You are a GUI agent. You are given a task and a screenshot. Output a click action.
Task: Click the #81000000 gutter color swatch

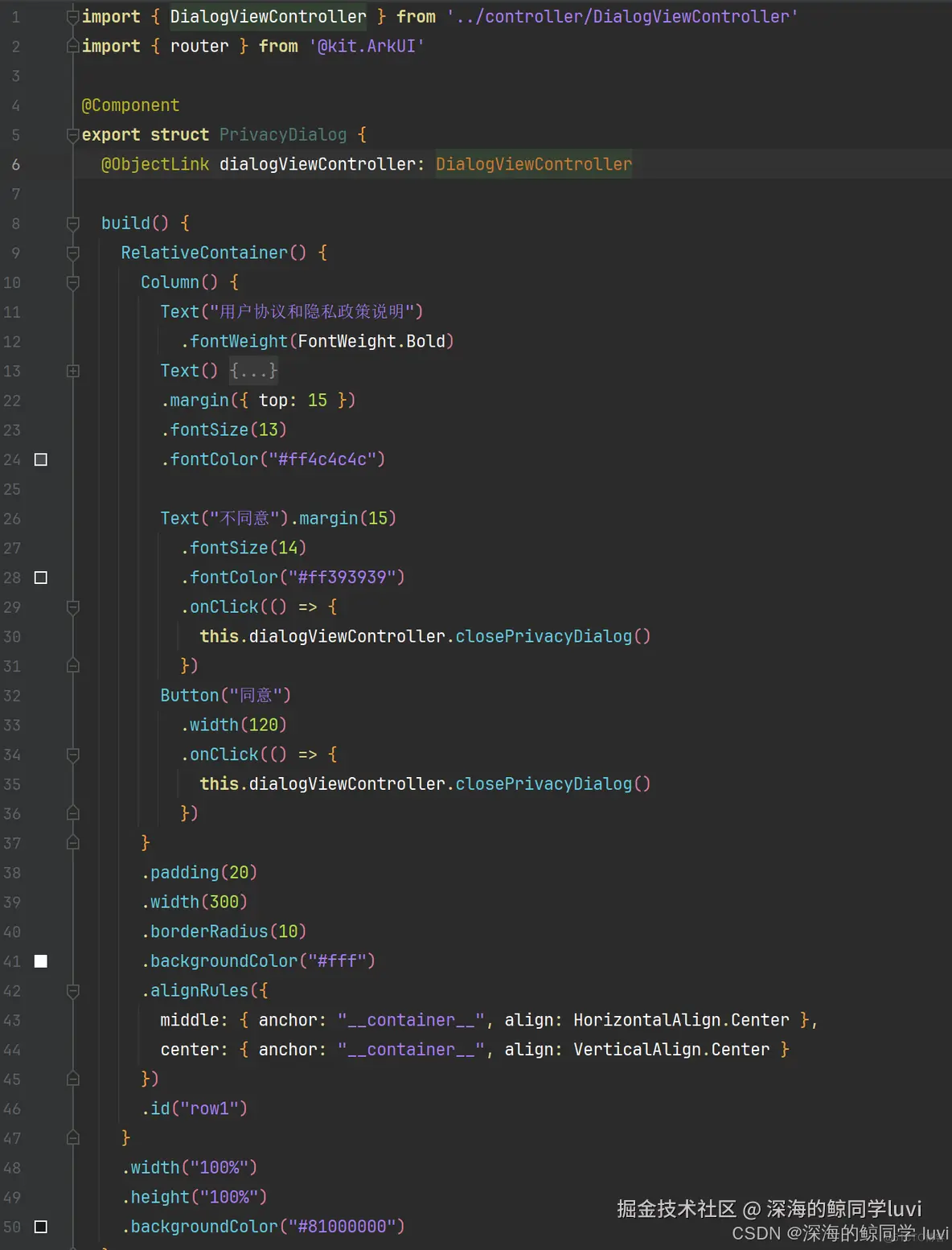point(41,1227)
